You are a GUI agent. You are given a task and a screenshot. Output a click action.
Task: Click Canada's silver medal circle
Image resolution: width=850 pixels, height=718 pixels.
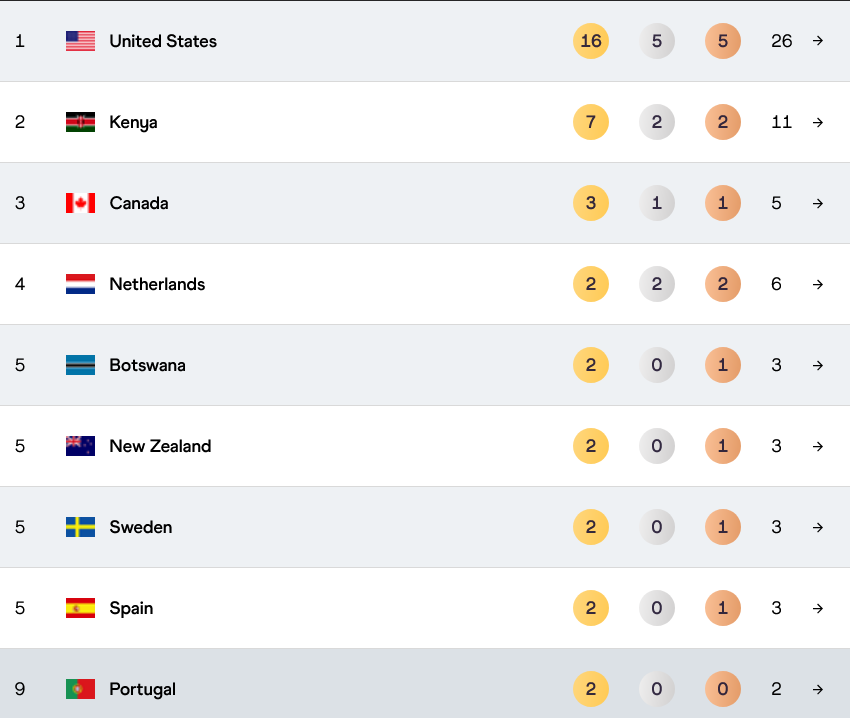coord(657,203)
